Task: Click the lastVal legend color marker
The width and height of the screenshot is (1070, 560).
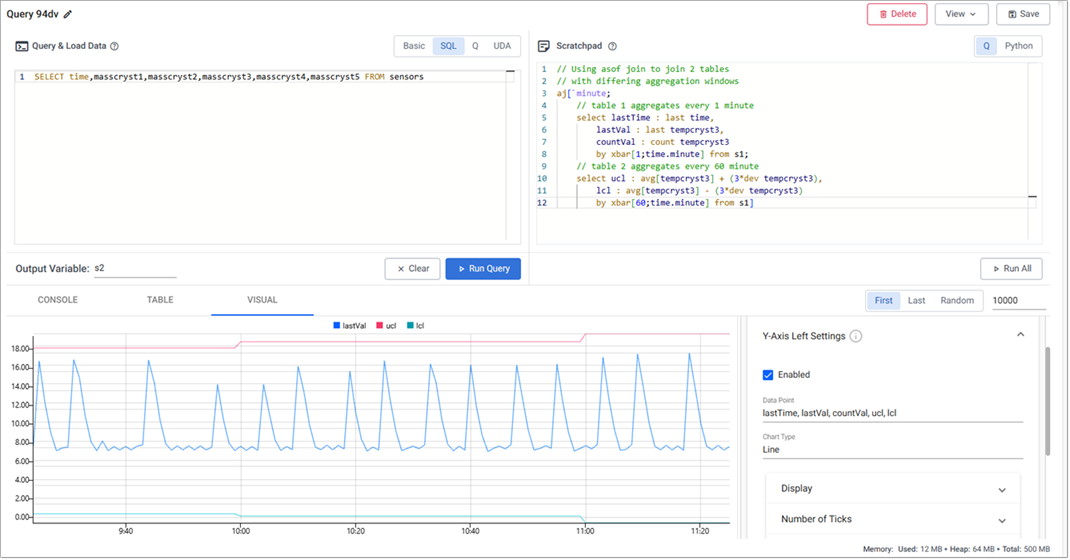Action: pos(337,325)
